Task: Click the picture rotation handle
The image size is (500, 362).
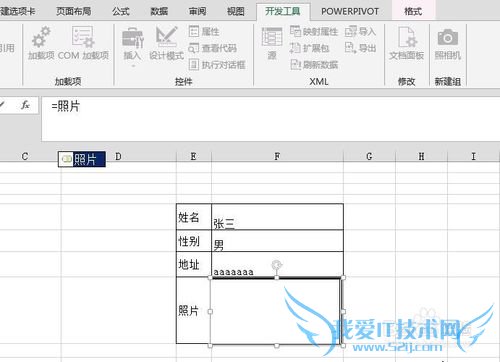Action: pos(276,265)
